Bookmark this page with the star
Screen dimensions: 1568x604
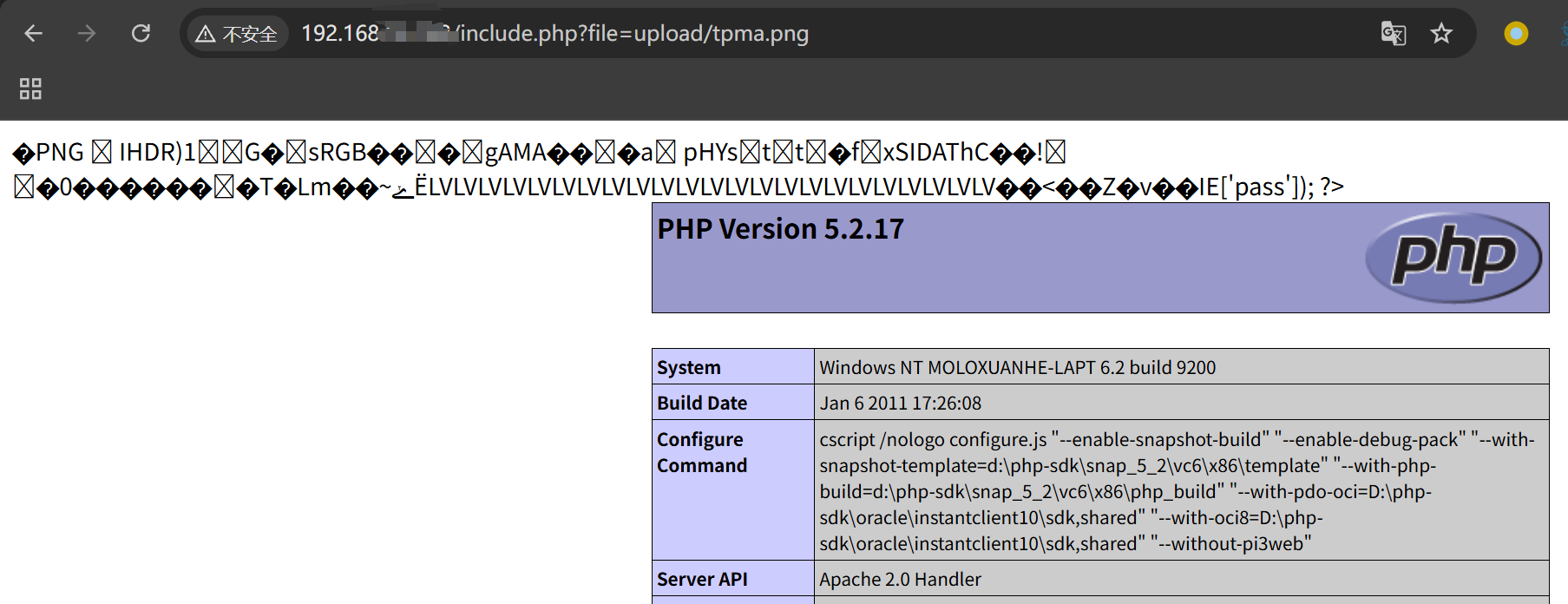[x=1441, y=34]
